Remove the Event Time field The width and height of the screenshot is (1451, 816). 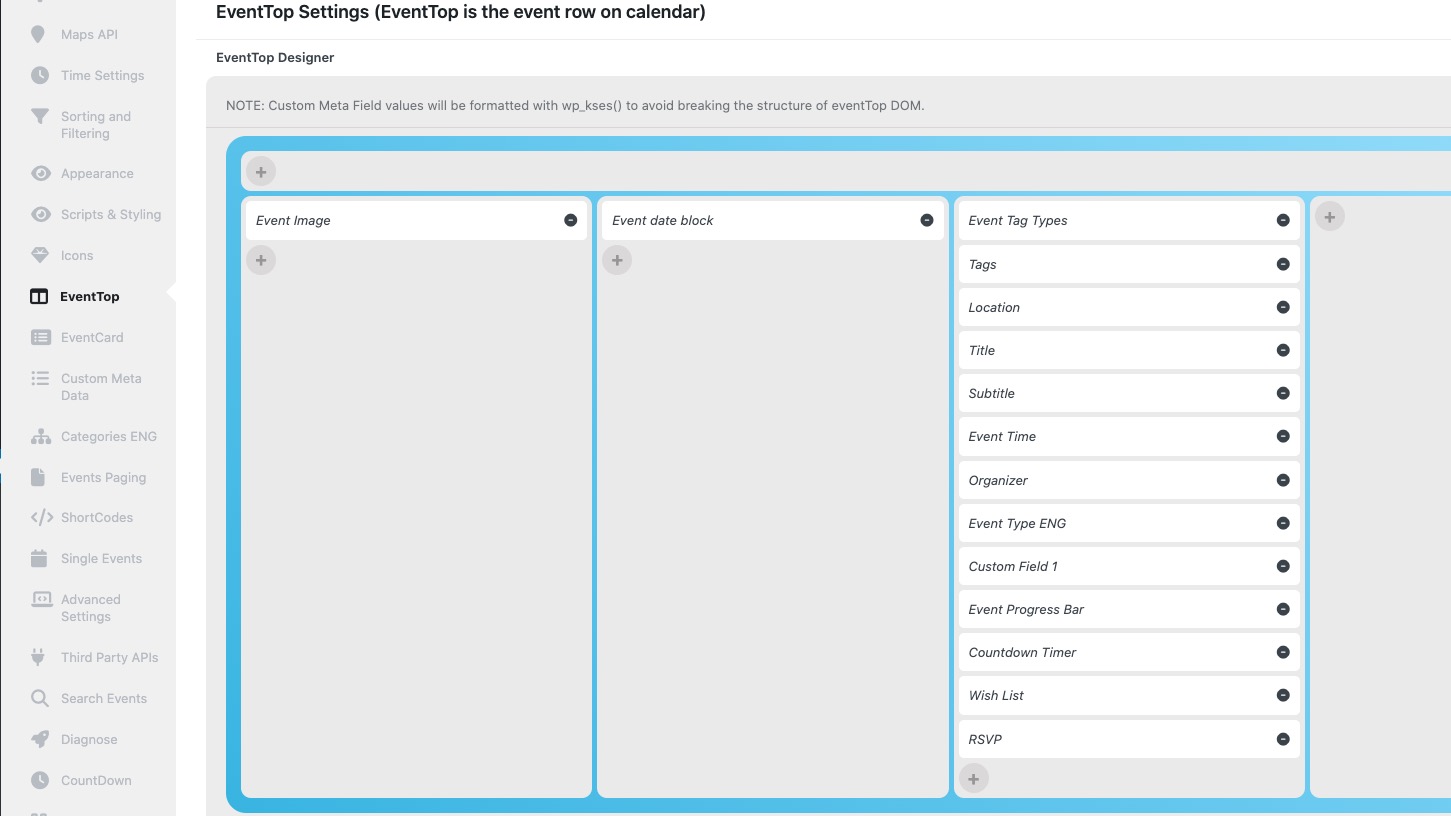tap(1283, 437)
